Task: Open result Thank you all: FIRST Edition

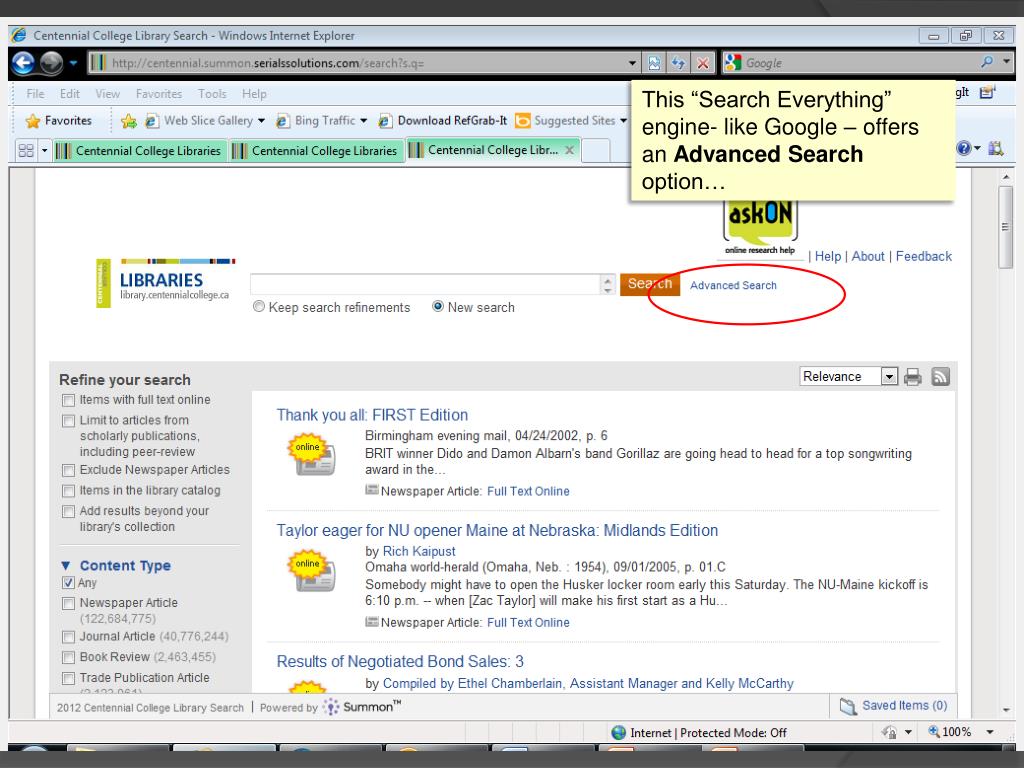Action: pos(372,415)
